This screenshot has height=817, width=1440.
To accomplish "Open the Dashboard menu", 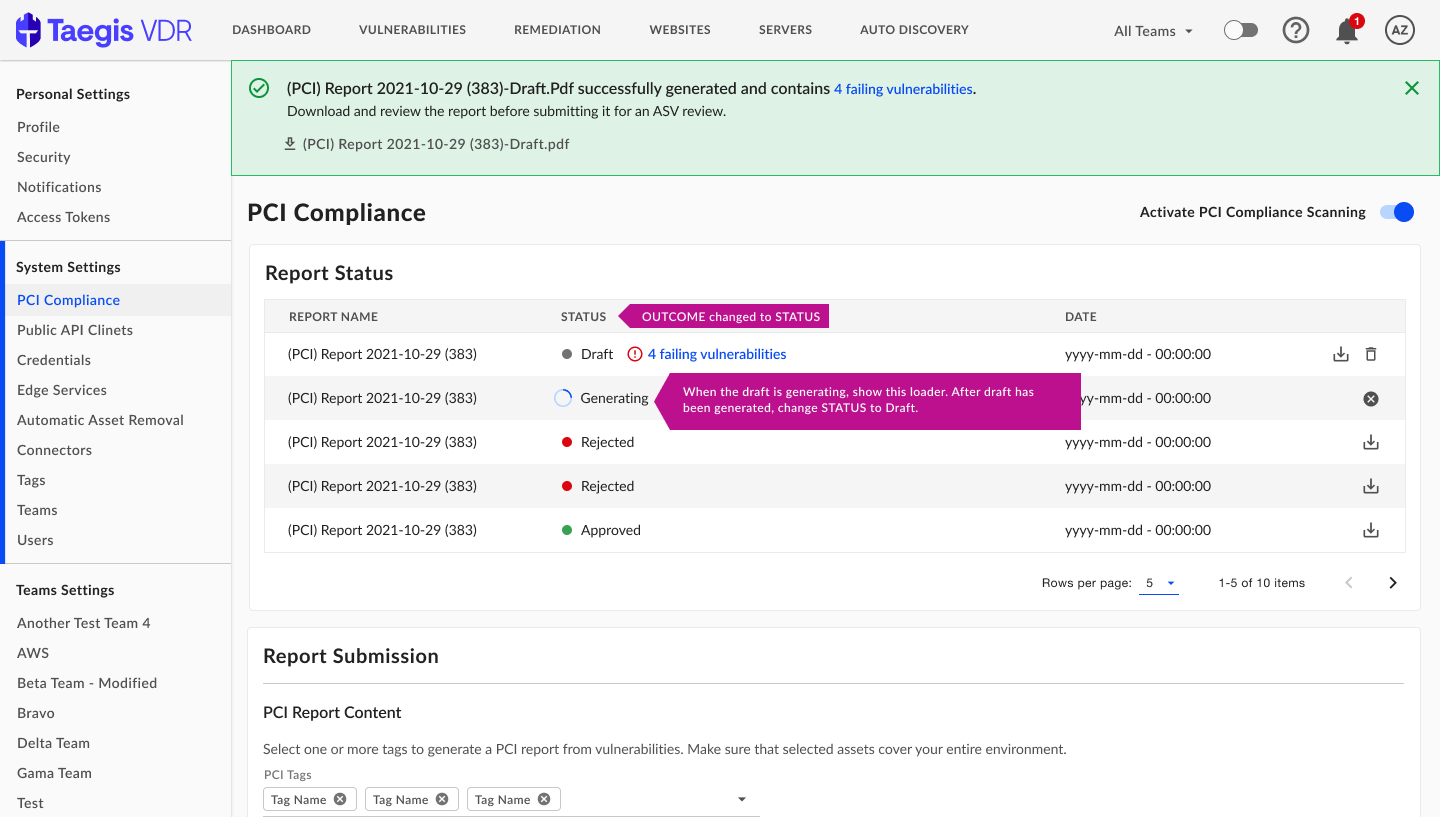I will pyautogui.click(x=271, y=30).
